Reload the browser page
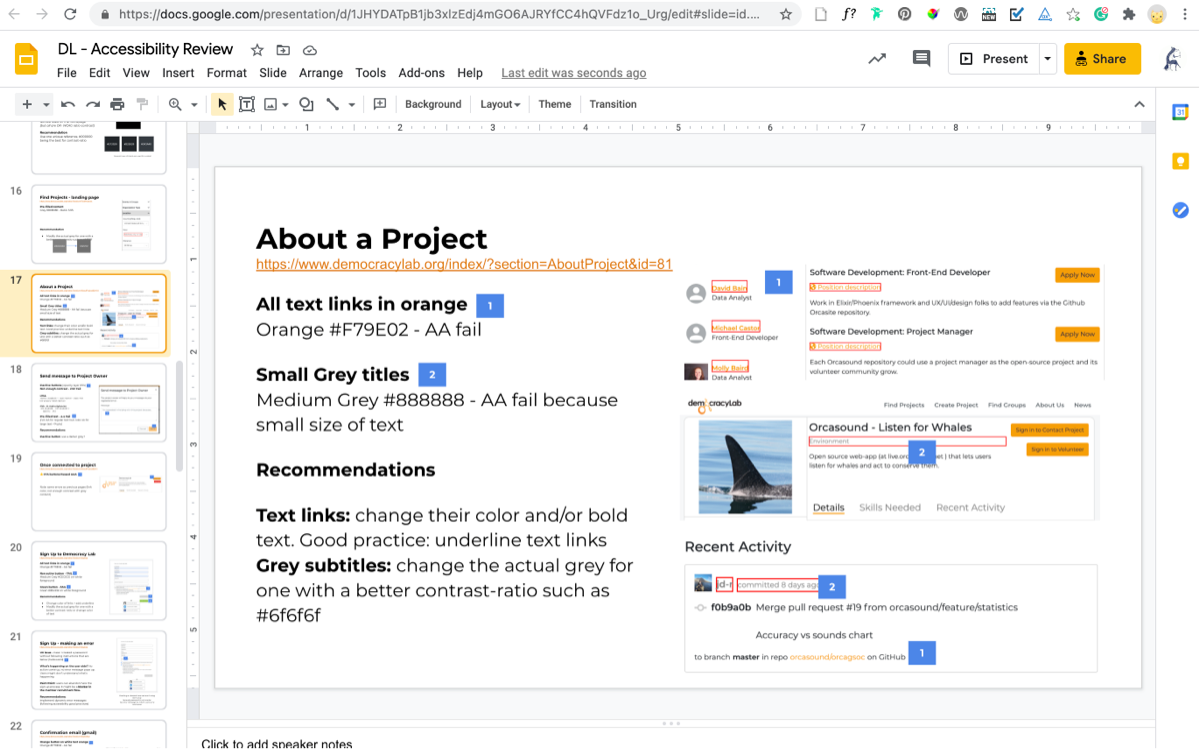1200x749 pixels. pos(70,15)
